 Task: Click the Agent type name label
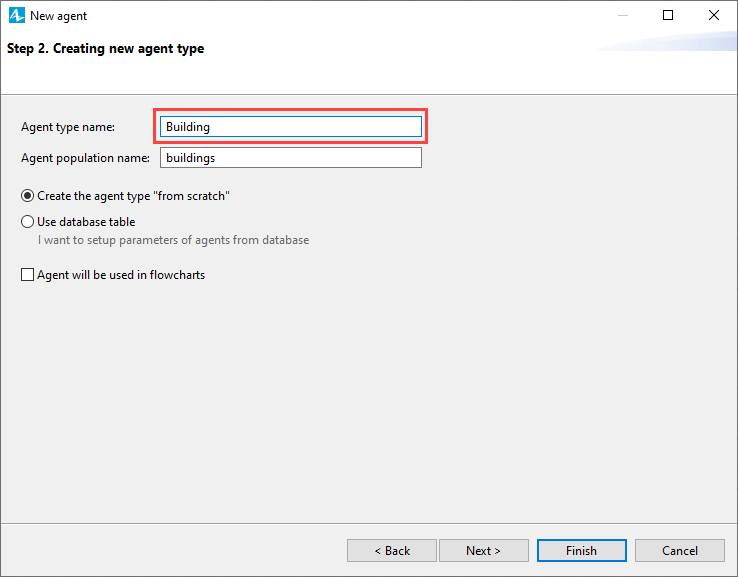68,127
